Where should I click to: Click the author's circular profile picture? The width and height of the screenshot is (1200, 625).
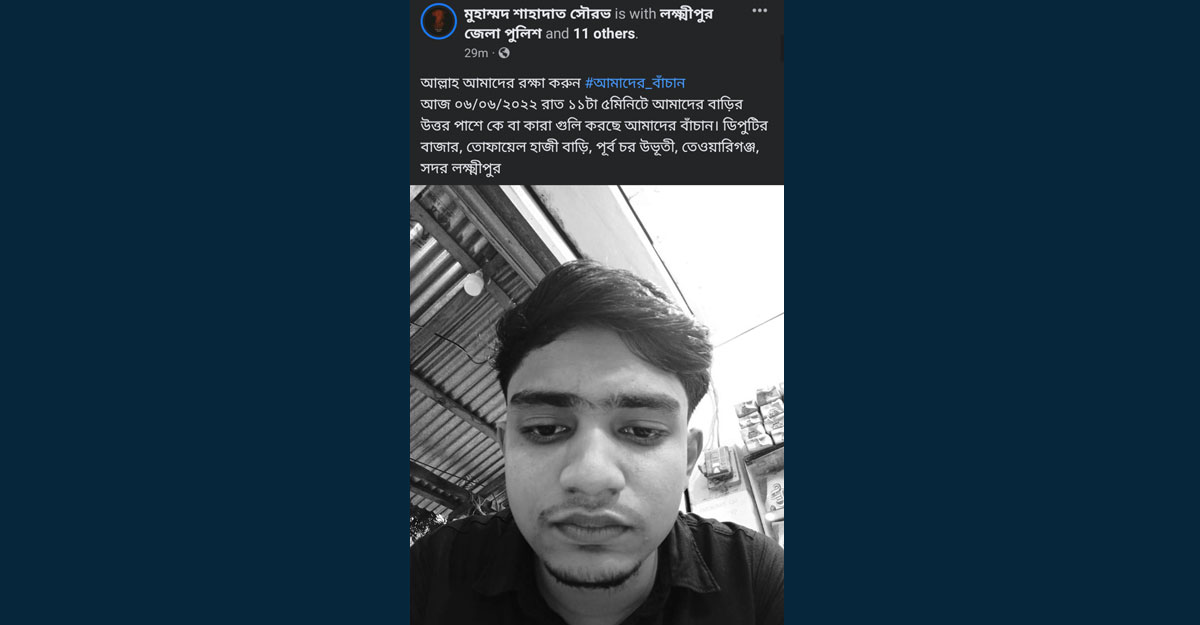(x=438, y=21)
